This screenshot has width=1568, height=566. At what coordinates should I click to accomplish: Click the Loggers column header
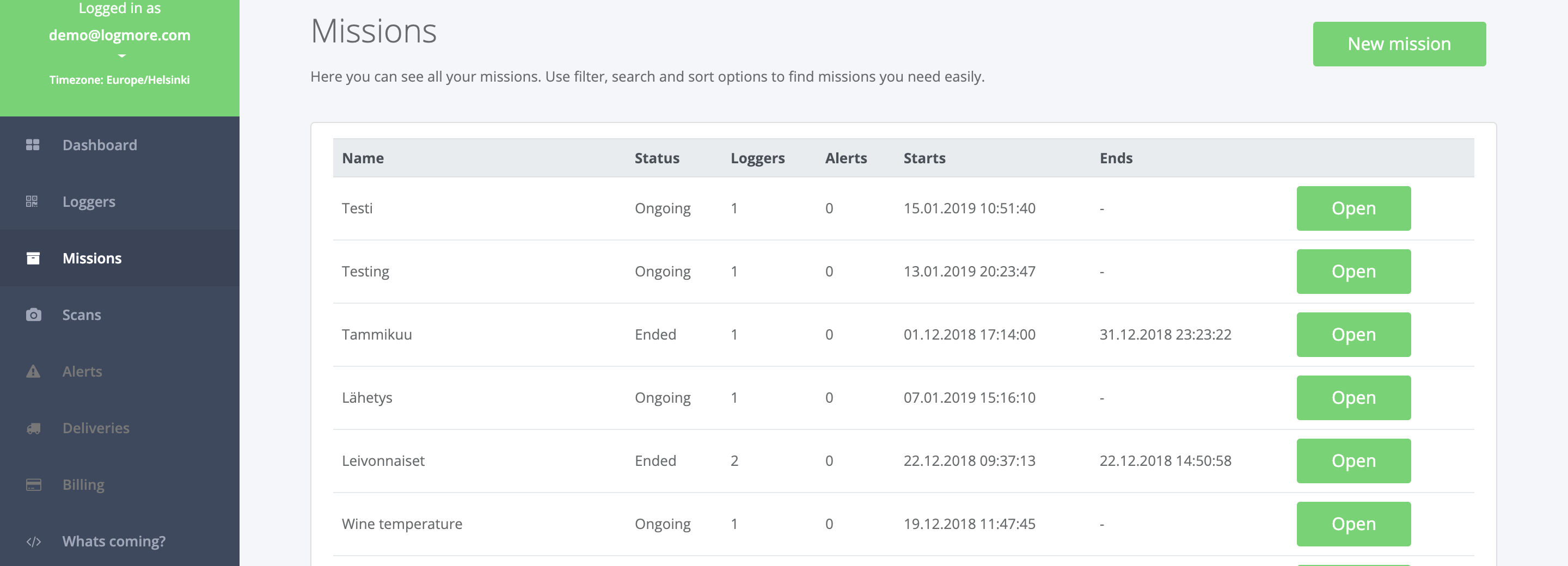[757, 158]
